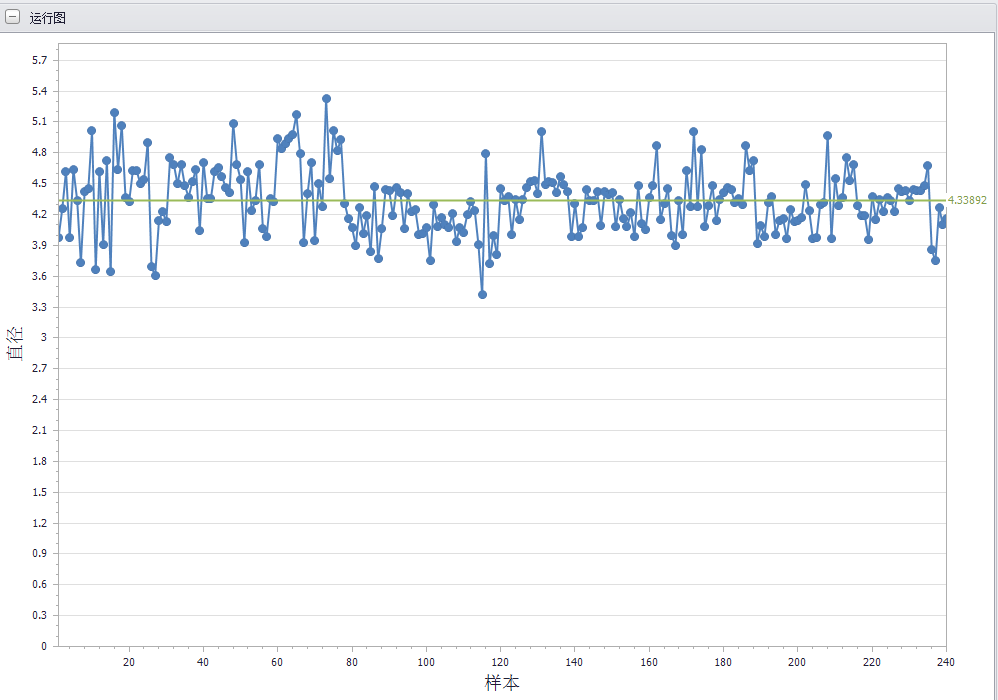998x700 pixels.
Task: Click the 0 label on Y-axis
Action: pos(44,646)
